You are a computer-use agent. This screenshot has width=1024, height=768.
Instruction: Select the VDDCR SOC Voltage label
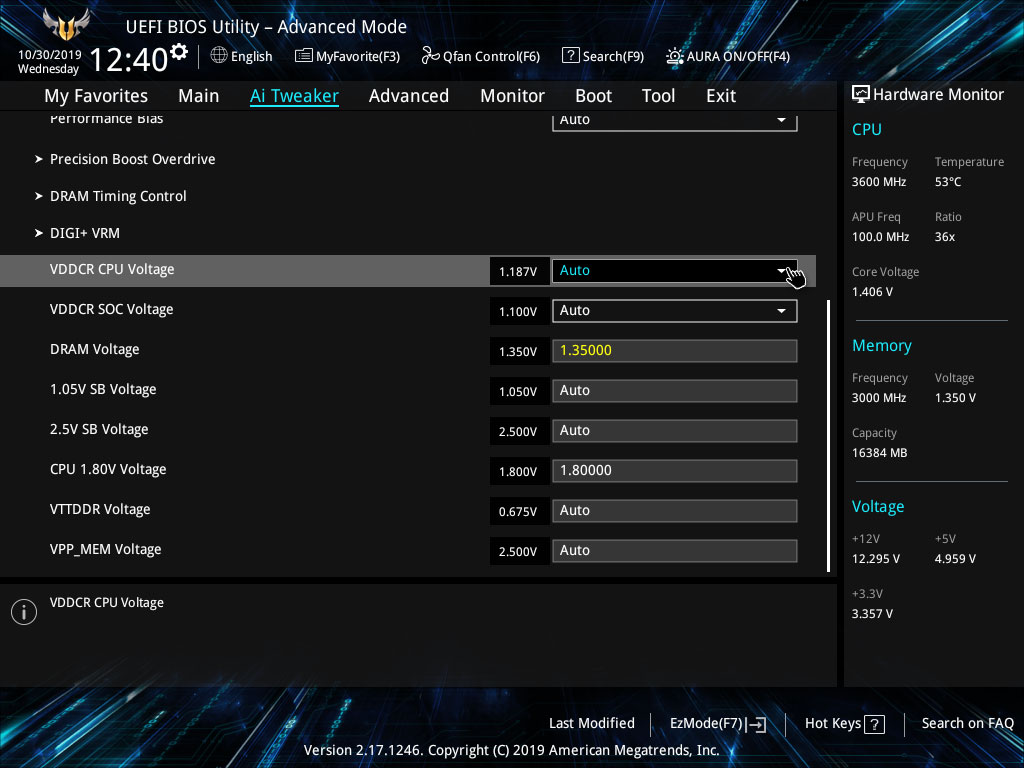(112, 310)
